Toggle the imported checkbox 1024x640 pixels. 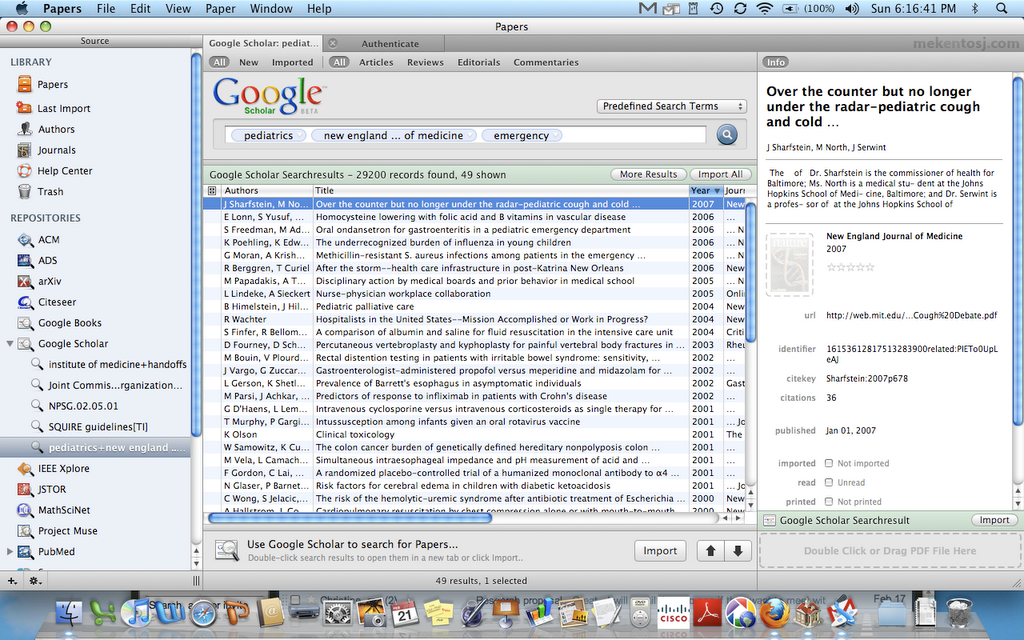click(829, 463)
